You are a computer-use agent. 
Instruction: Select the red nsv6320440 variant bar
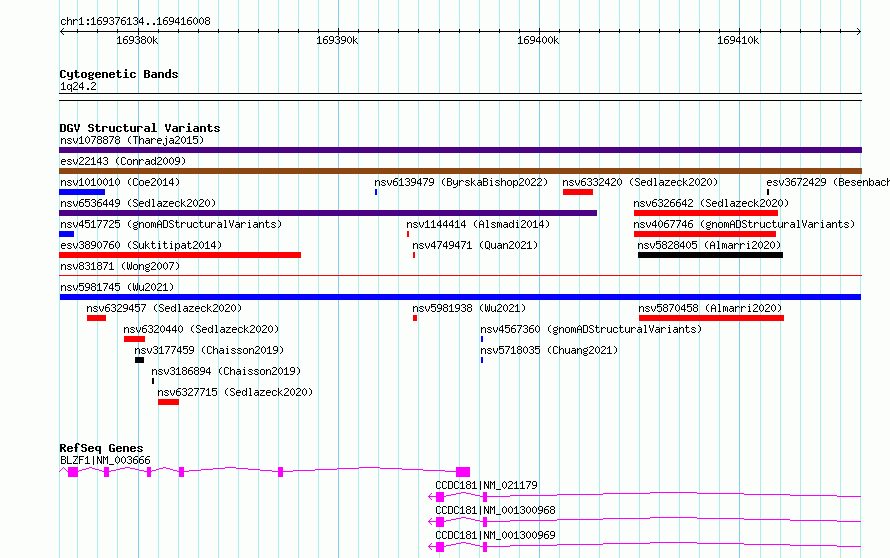(135, 339)
